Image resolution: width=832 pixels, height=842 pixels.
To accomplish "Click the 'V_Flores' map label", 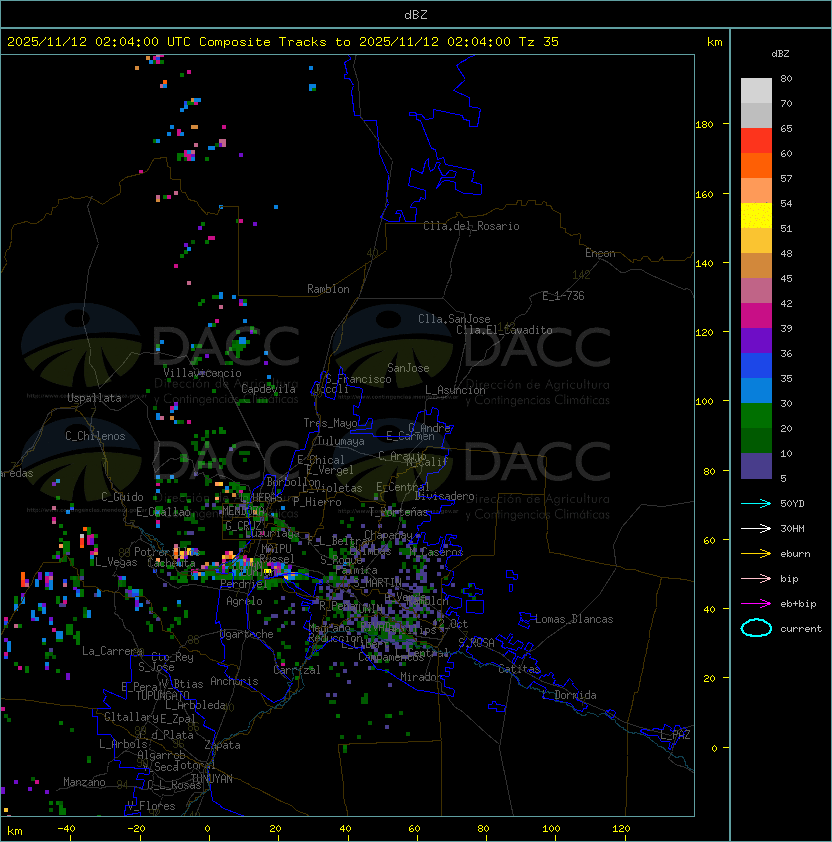I will point(151,806).
